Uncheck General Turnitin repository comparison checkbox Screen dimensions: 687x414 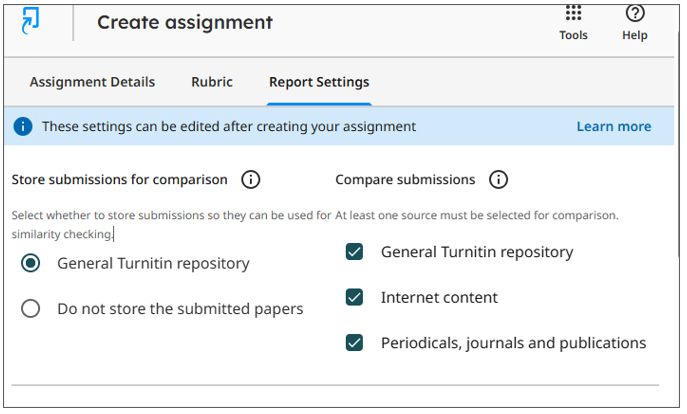coord(354,252)
